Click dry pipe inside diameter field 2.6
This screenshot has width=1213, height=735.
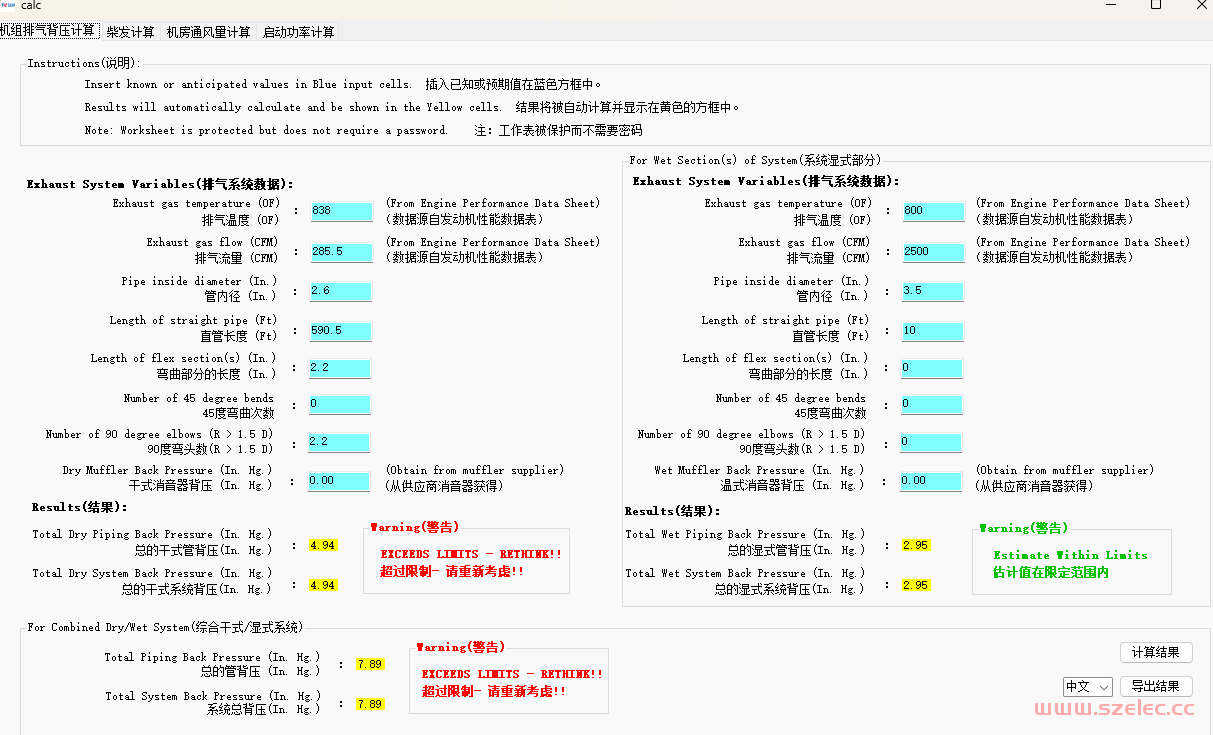tap(340, 291)
